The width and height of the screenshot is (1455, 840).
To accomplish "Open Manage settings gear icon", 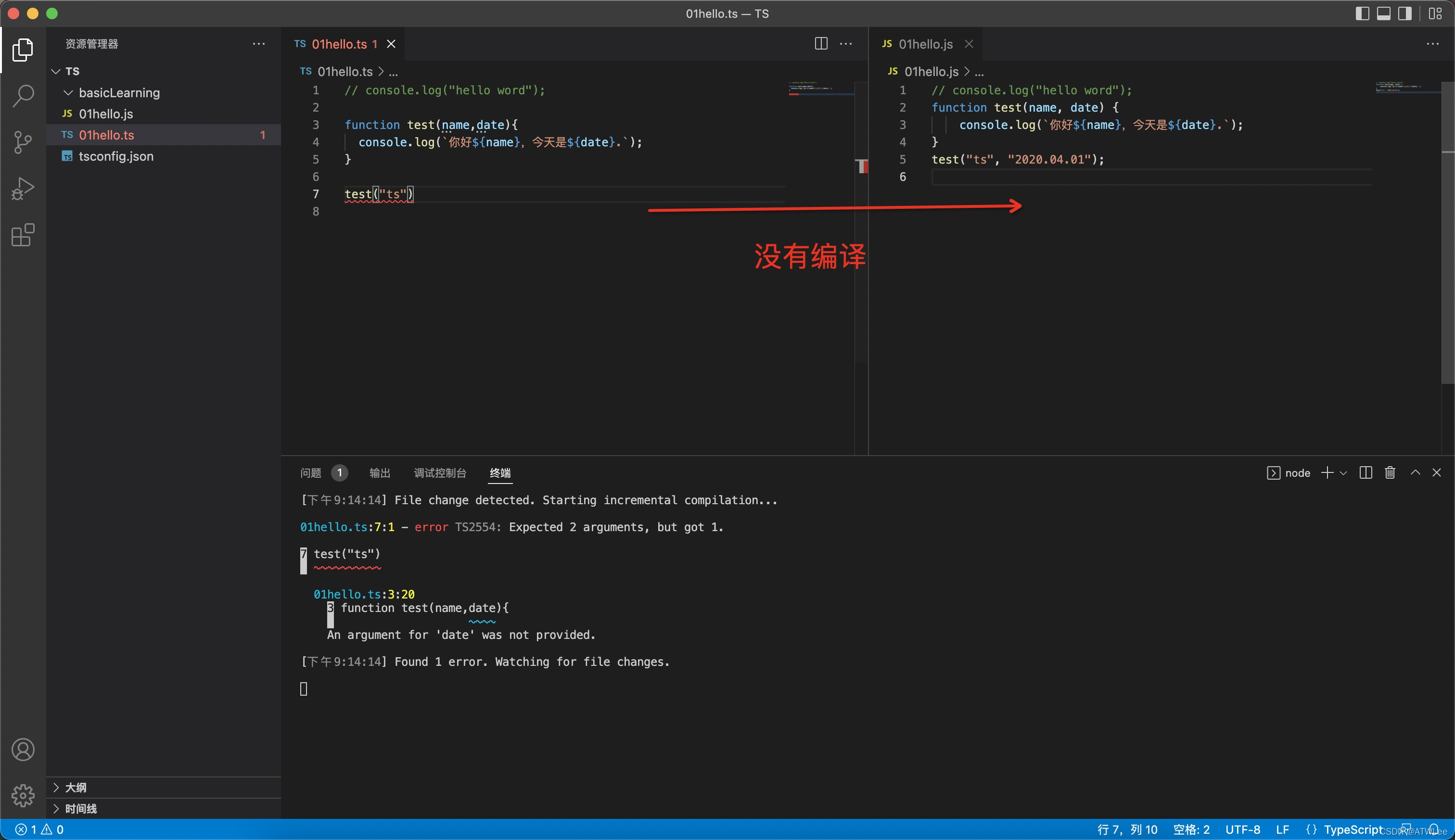I will [23, 796].
